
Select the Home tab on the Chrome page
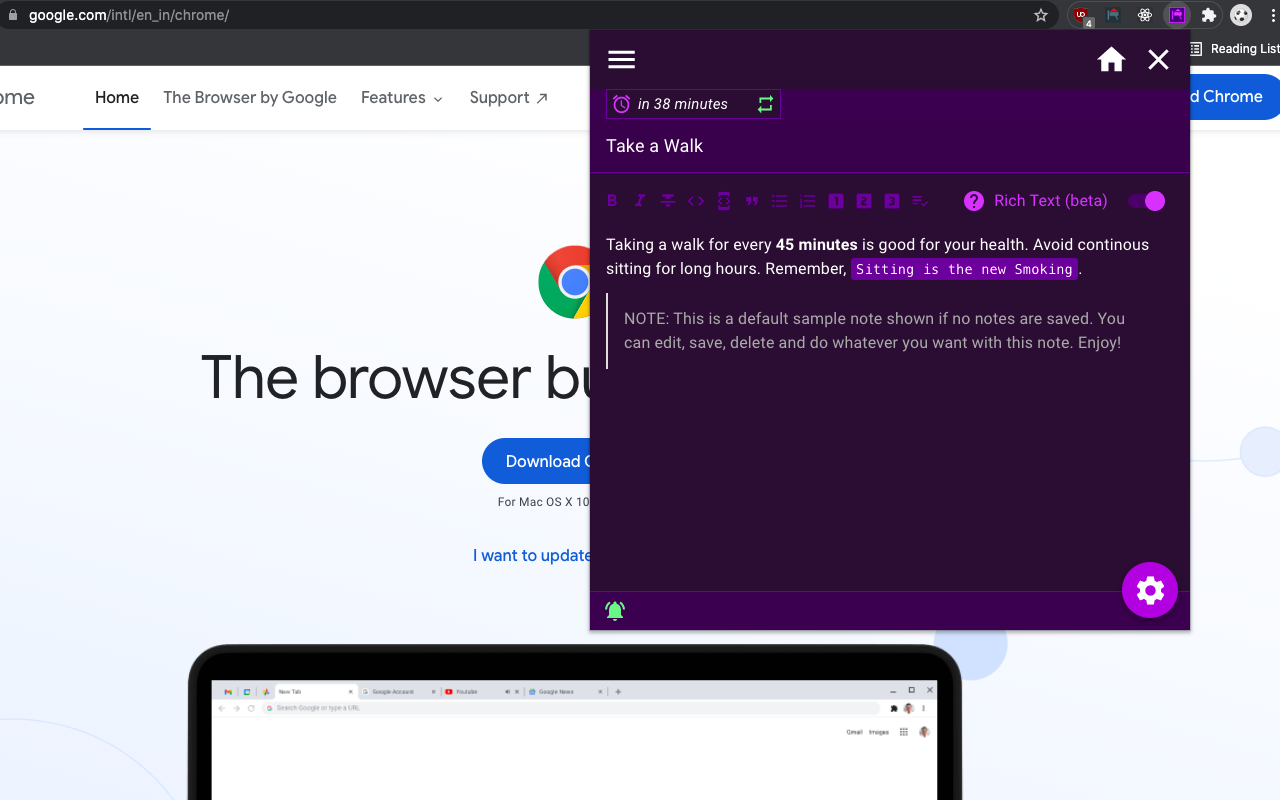coord(117,98)
